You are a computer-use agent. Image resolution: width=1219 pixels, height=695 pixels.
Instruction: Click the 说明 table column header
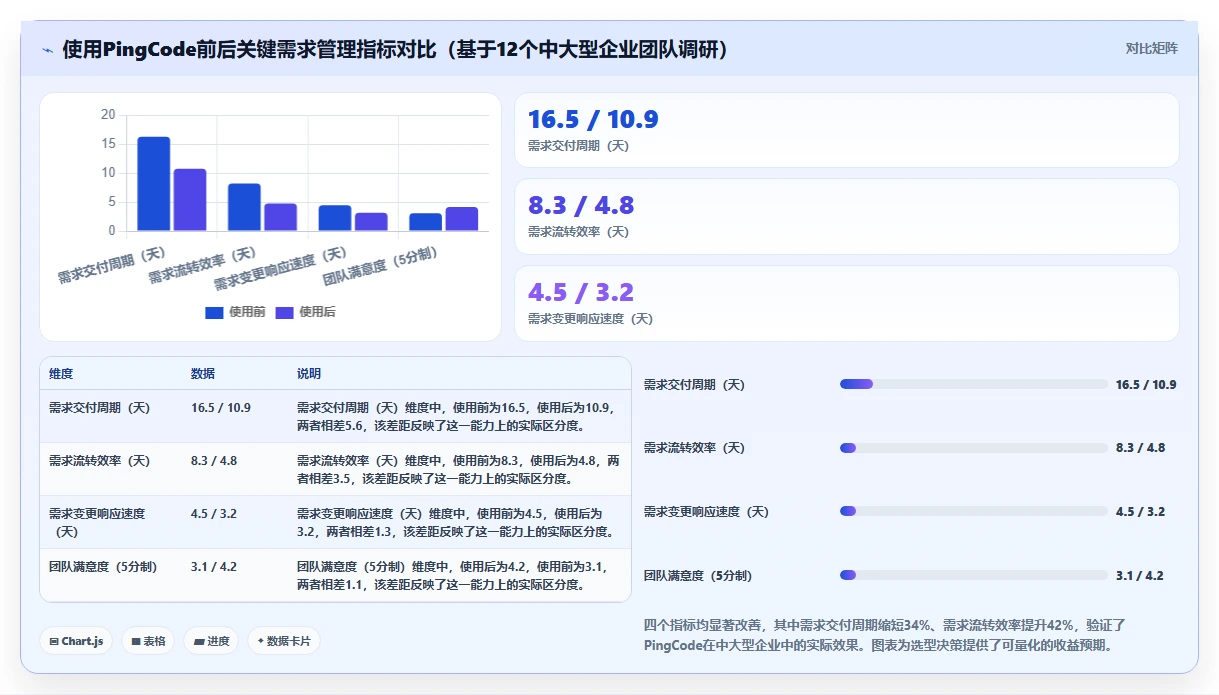coord(309,374)
